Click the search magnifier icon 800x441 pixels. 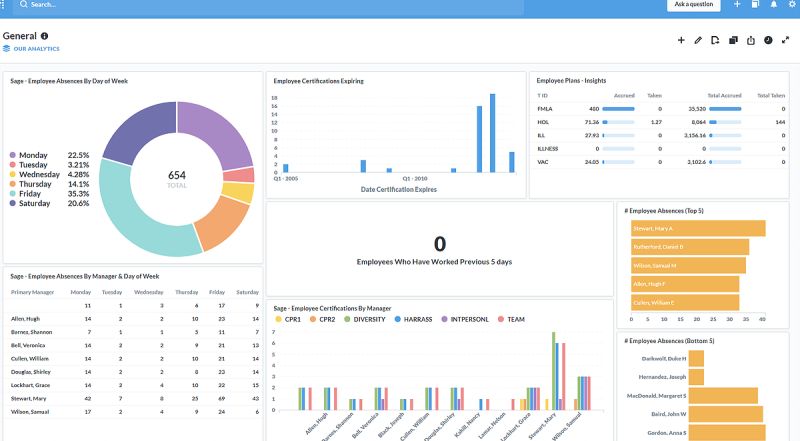pos(23,4)
